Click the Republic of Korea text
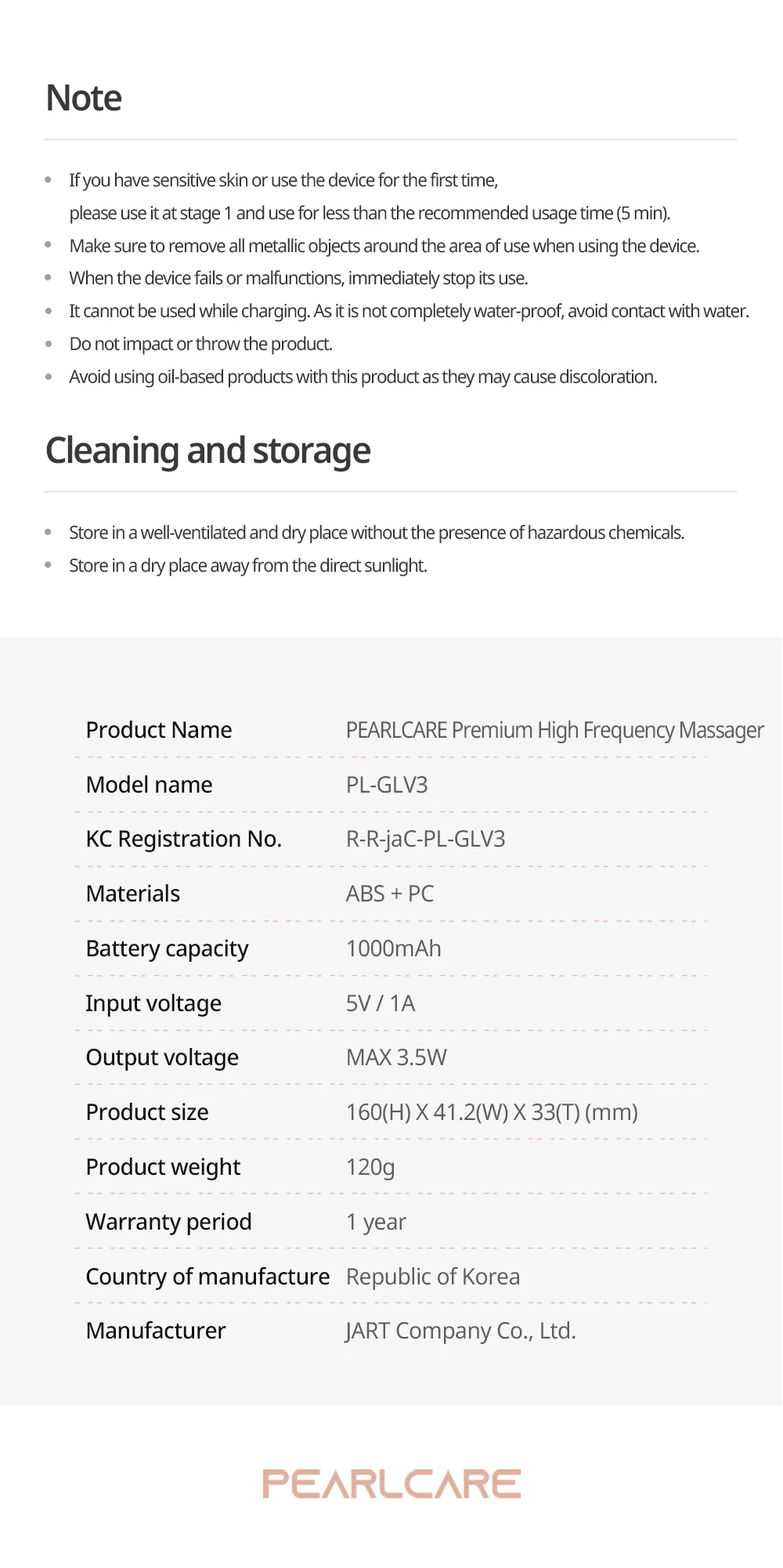Image resolution: width=783 pixels, height=1568 pixels. click(x=433, y=1277)
